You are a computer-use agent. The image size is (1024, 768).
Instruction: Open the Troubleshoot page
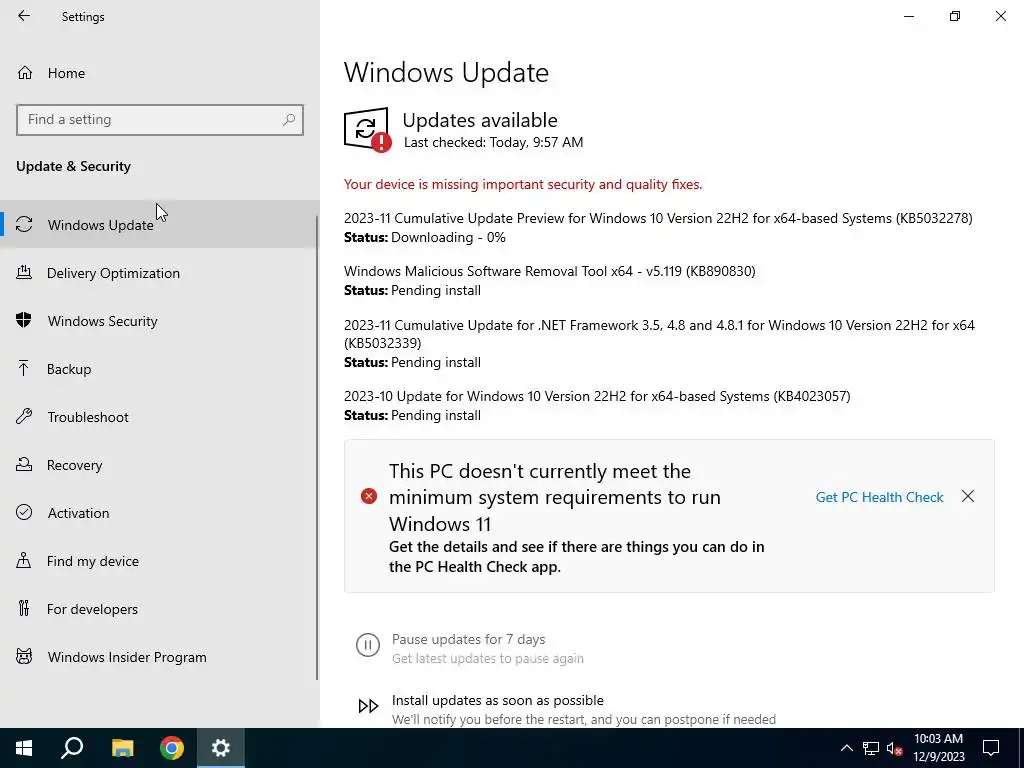tap(159, 417)
